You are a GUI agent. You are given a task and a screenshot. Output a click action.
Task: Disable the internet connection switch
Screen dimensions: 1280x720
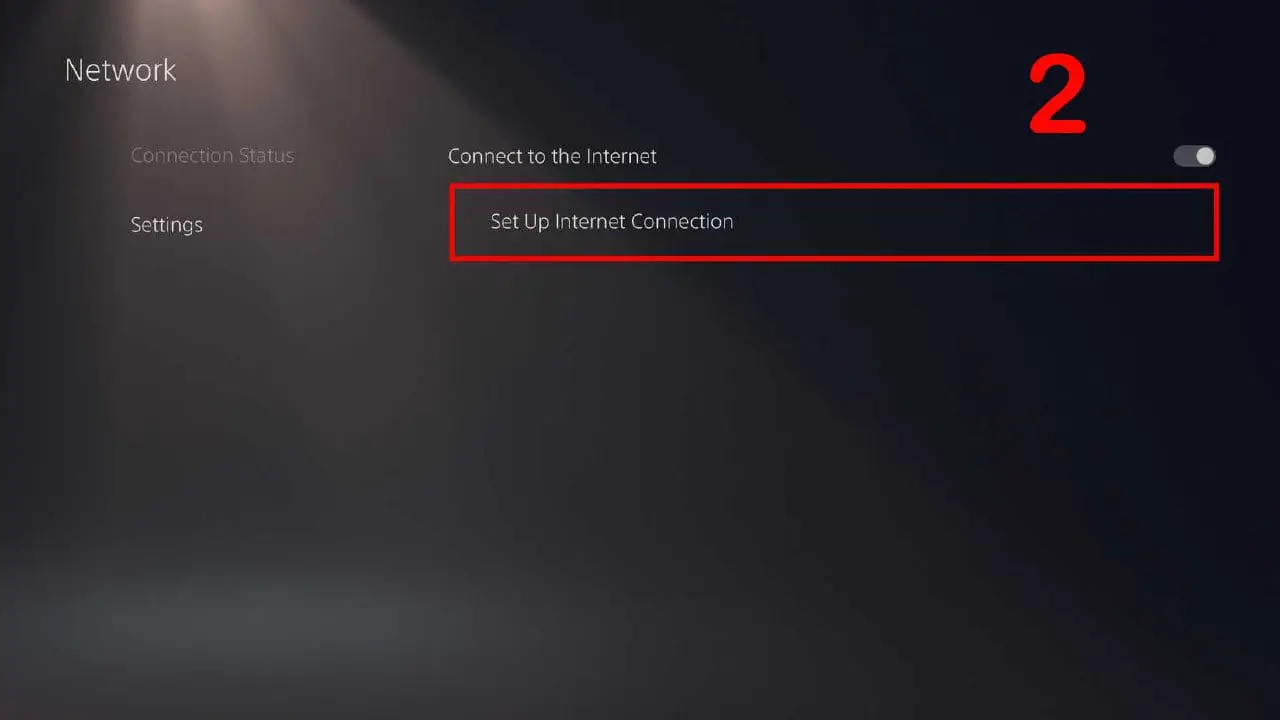pos(1194,156)
